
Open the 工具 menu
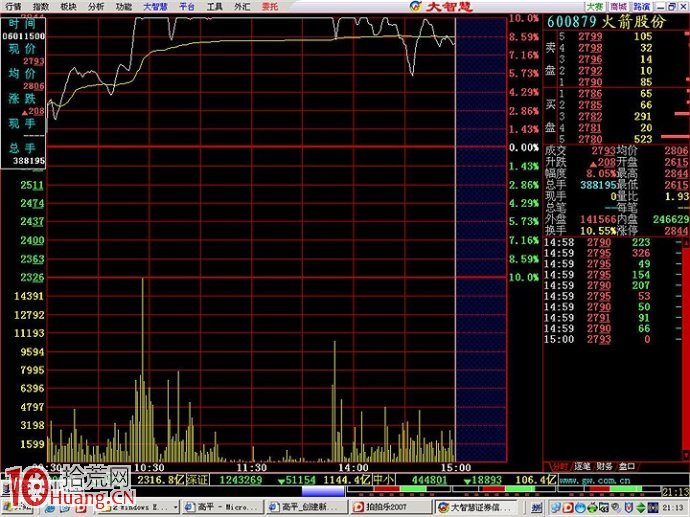tap(215, 6)
